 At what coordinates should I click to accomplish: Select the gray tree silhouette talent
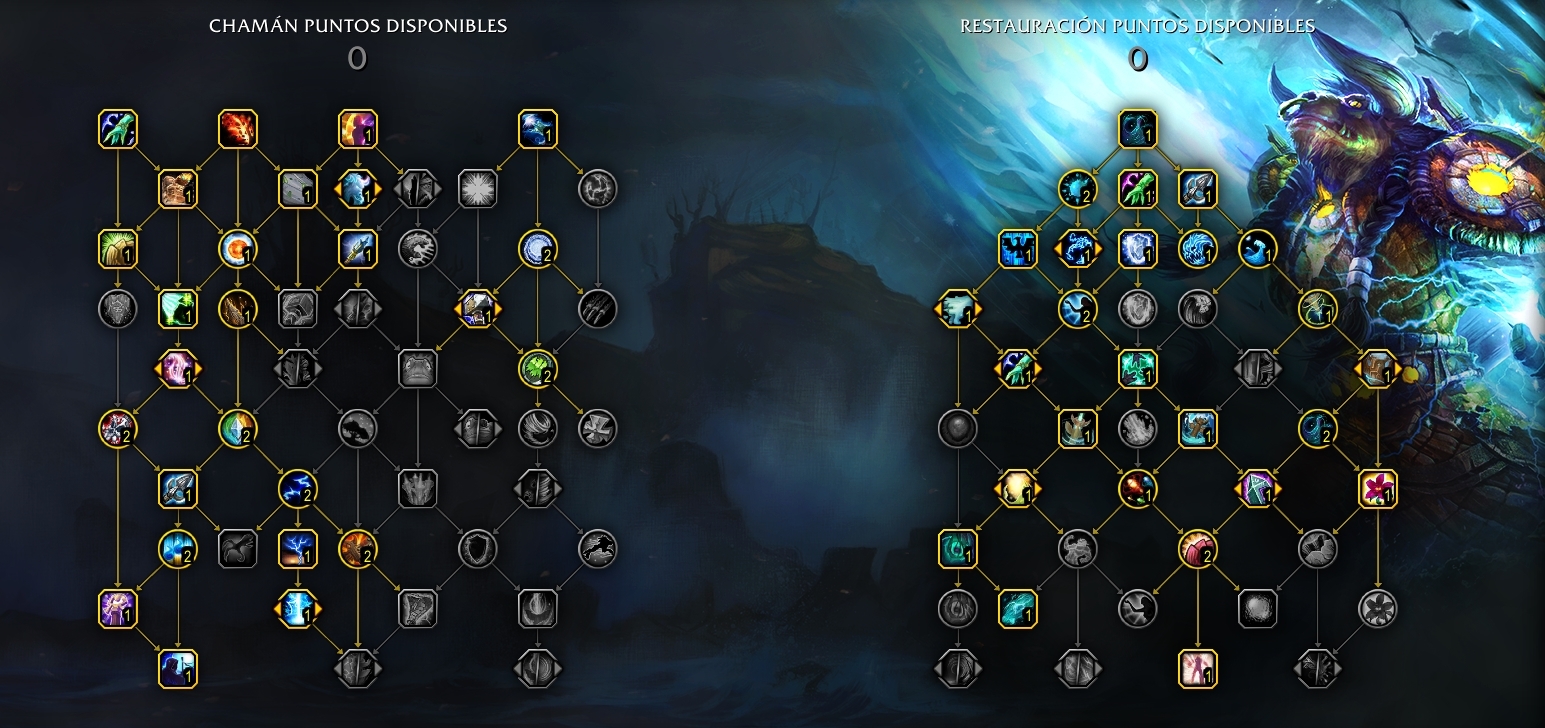pyautogui.click(x=358, y=429)
